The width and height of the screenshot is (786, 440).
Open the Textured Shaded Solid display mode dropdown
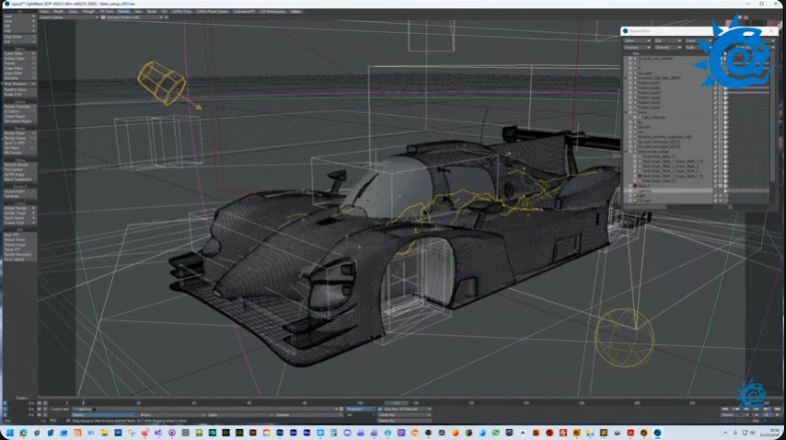(x=128, y=18)
